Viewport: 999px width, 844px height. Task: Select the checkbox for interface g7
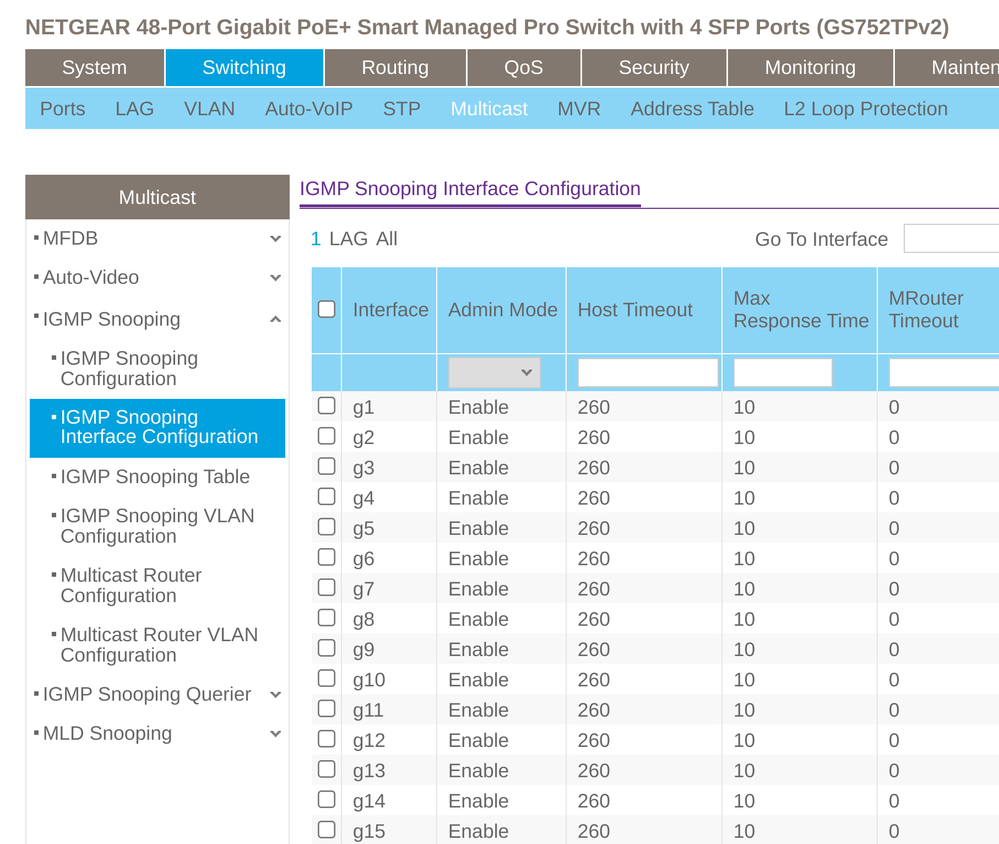327,588
